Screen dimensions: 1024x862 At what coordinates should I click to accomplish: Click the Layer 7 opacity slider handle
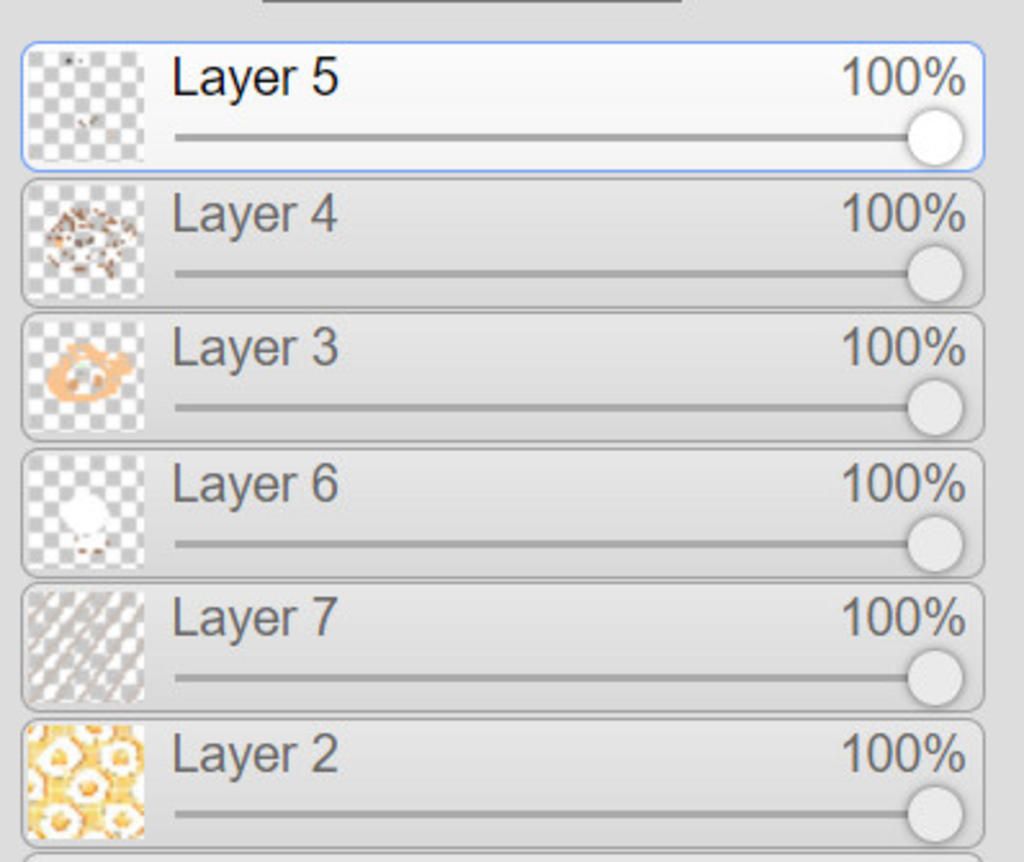(935, 678)
